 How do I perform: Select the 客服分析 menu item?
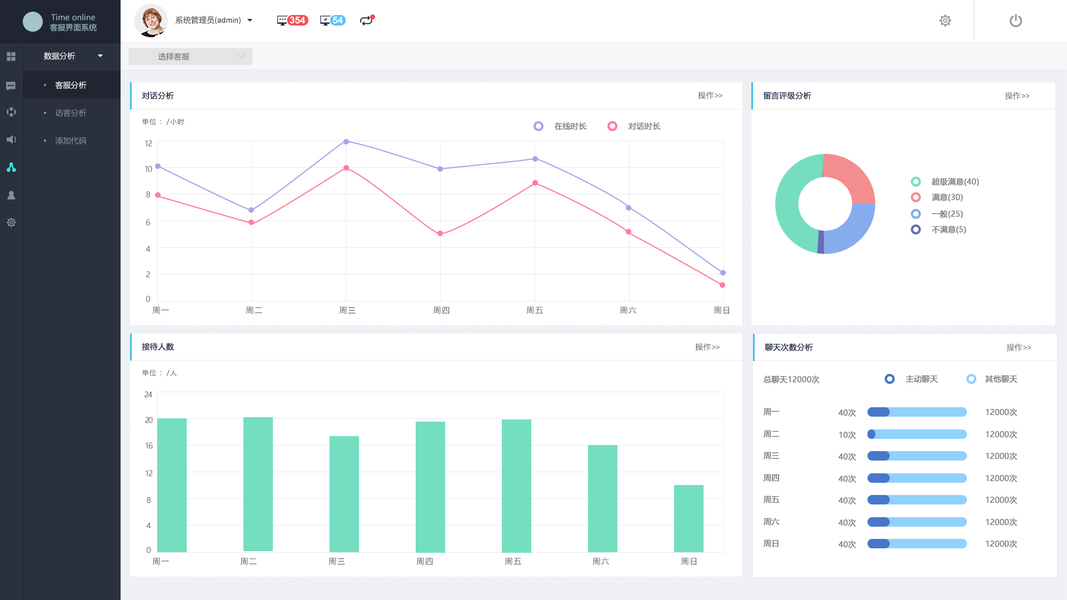pos(71,85)
